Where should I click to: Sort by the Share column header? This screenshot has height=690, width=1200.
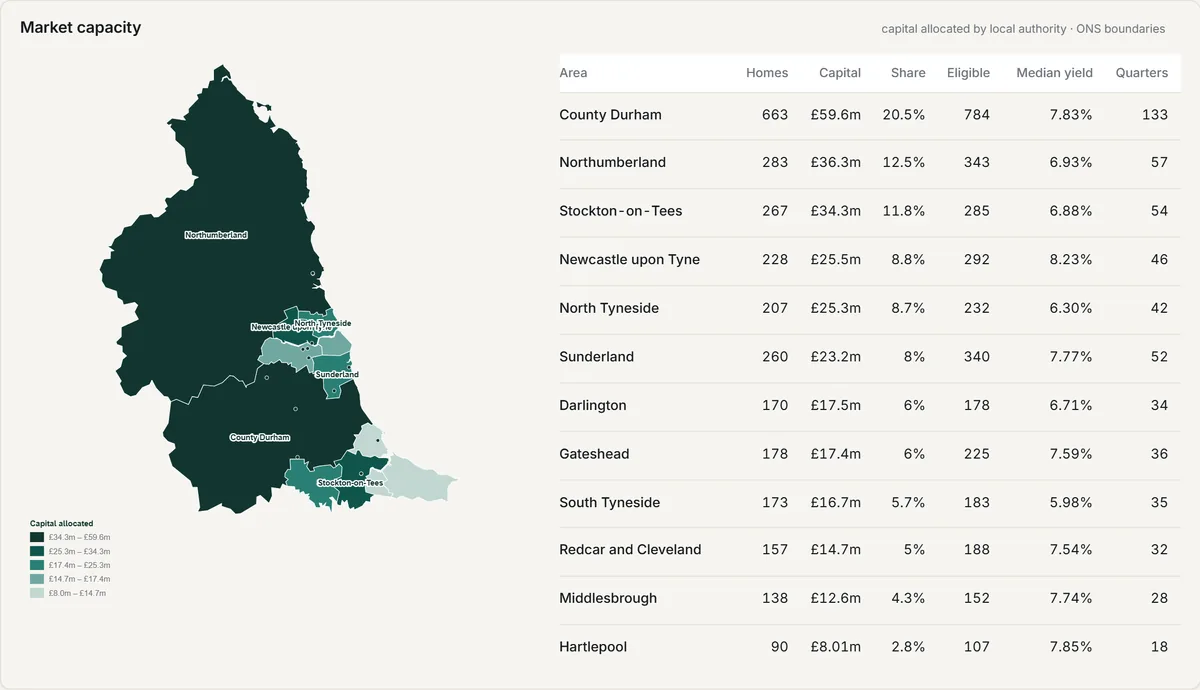coord(908,73)
